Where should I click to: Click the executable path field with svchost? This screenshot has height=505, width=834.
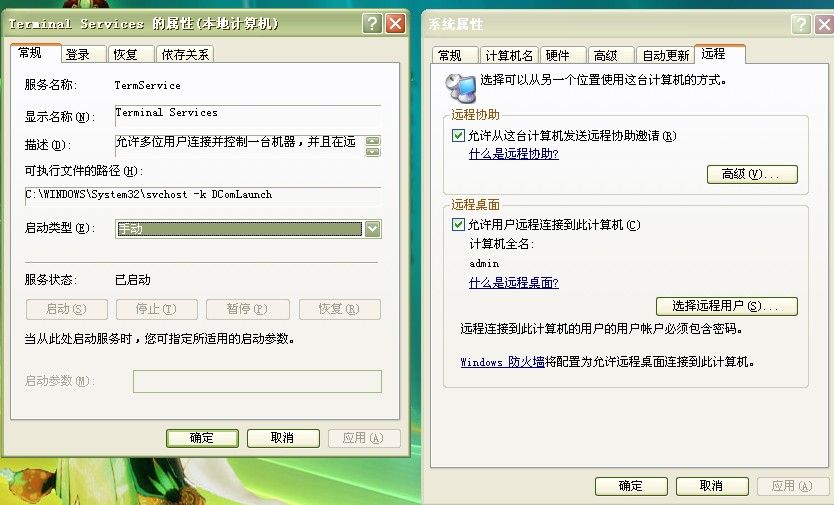pyautogui.click(x=203, y=195)
